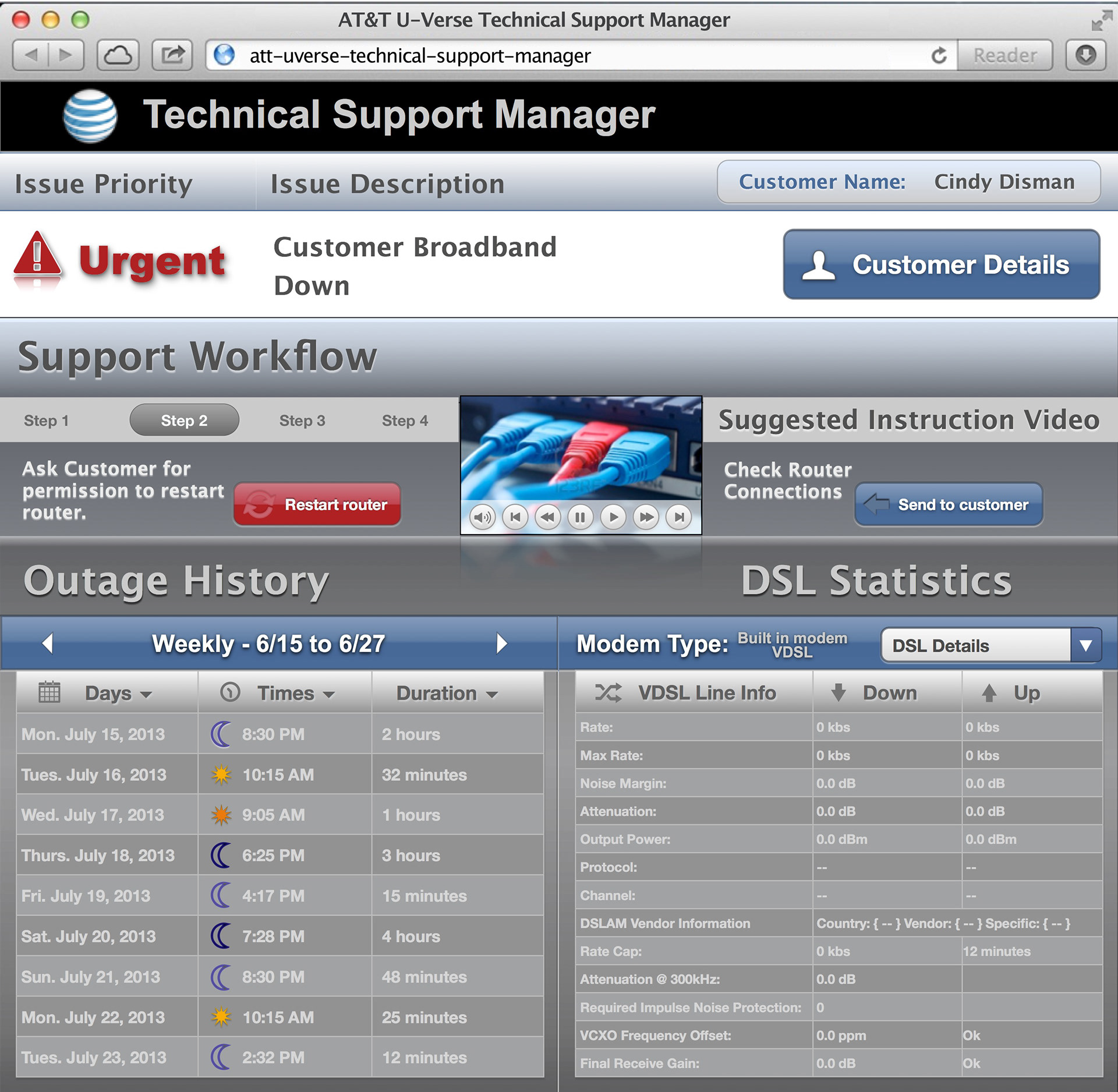Select the 'Mon. July 15, 2013' outage row
This screenshot has height=1092, width=1118.
click(x=280, y=734)
